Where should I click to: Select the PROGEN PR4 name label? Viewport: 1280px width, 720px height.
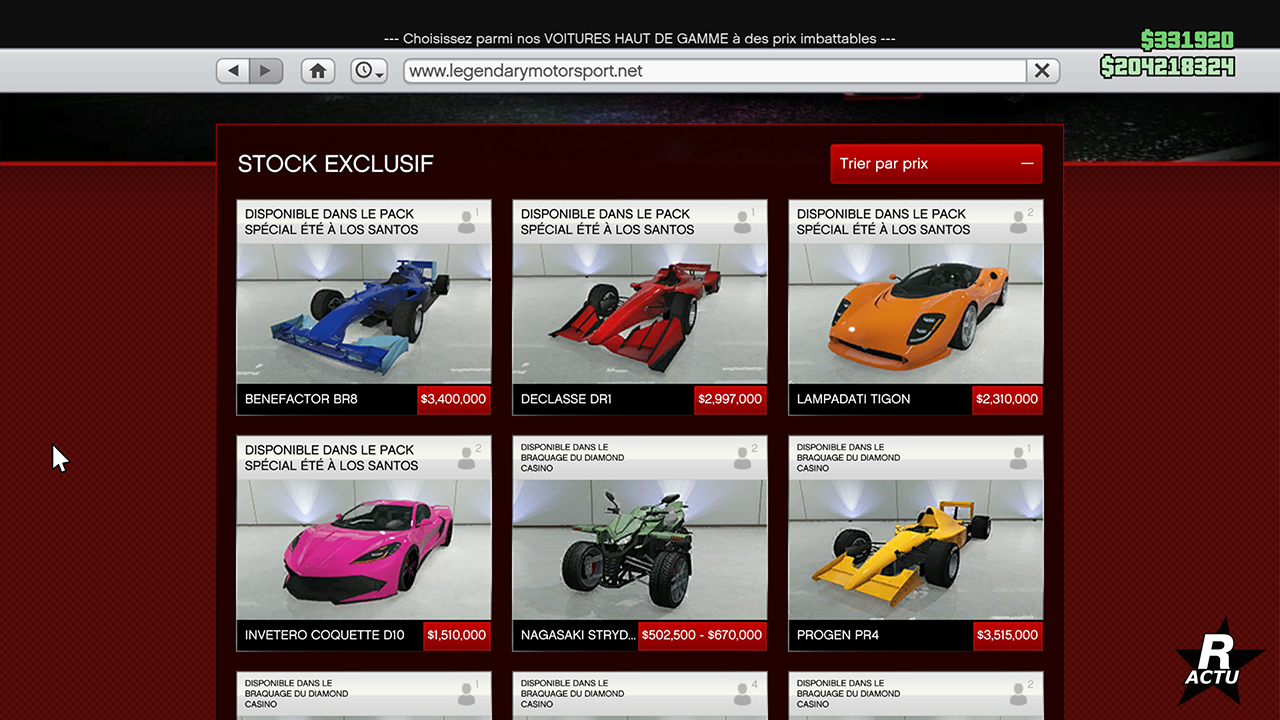click(839, 635)
